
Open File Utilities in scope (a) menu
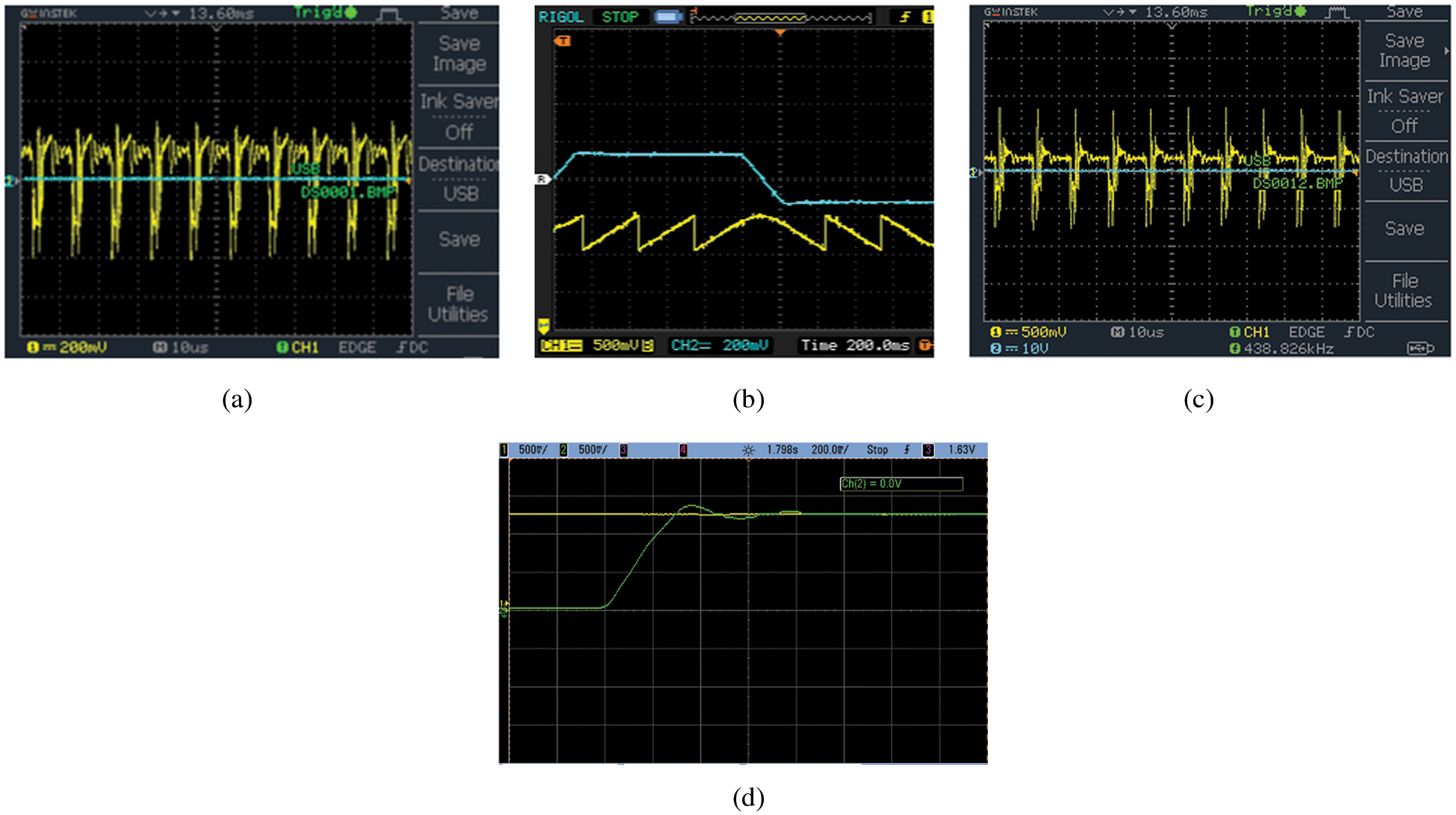coord(458,304)
